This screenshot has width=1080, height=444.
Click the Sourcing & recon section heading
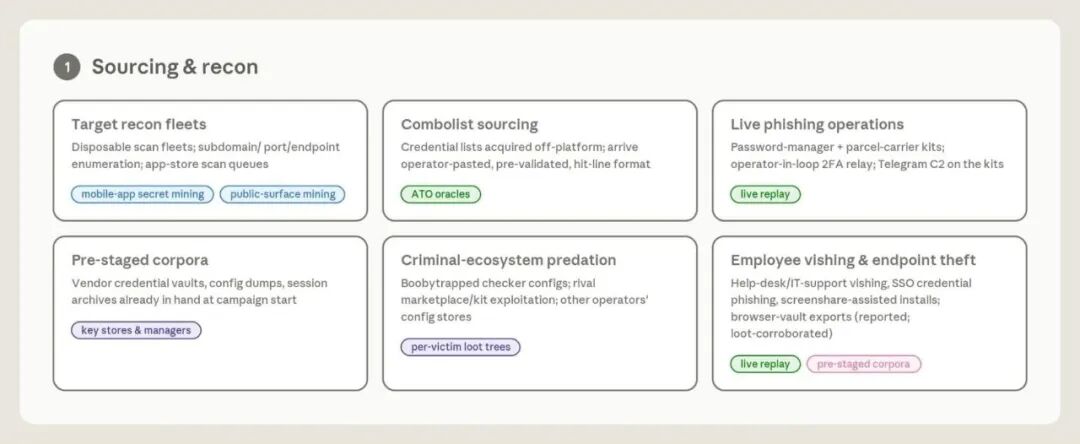click(x=175, y=67)
